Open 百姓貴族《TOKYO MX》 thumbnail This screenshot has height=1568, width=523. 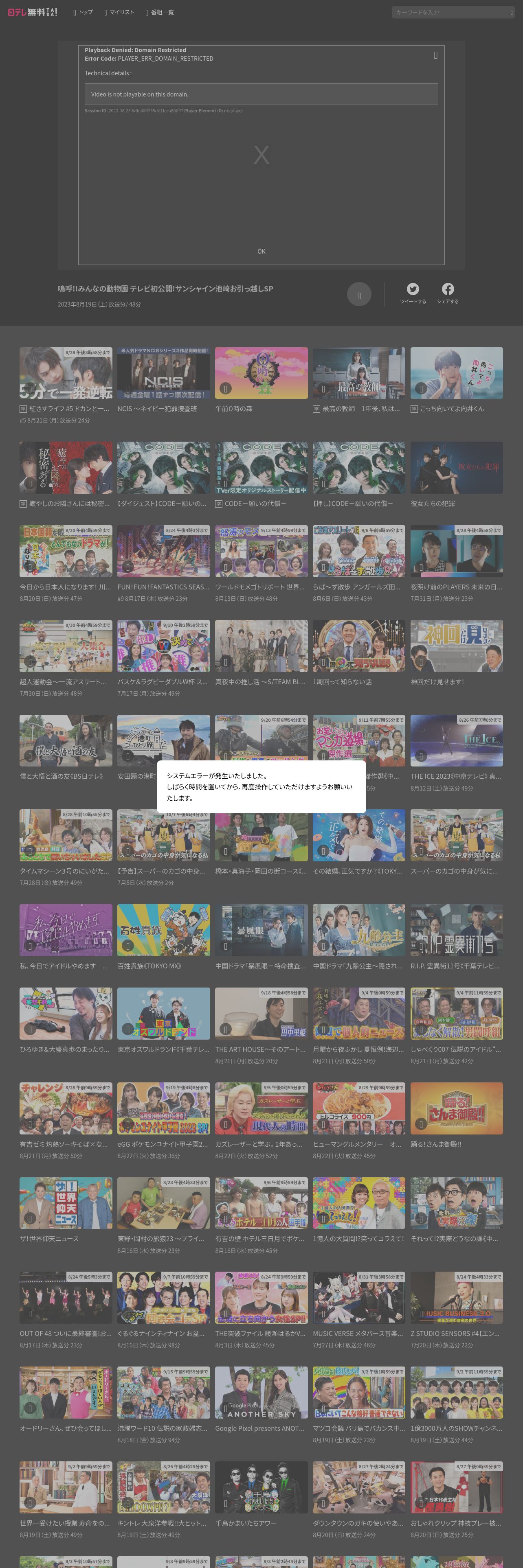[x=163, y=930]
